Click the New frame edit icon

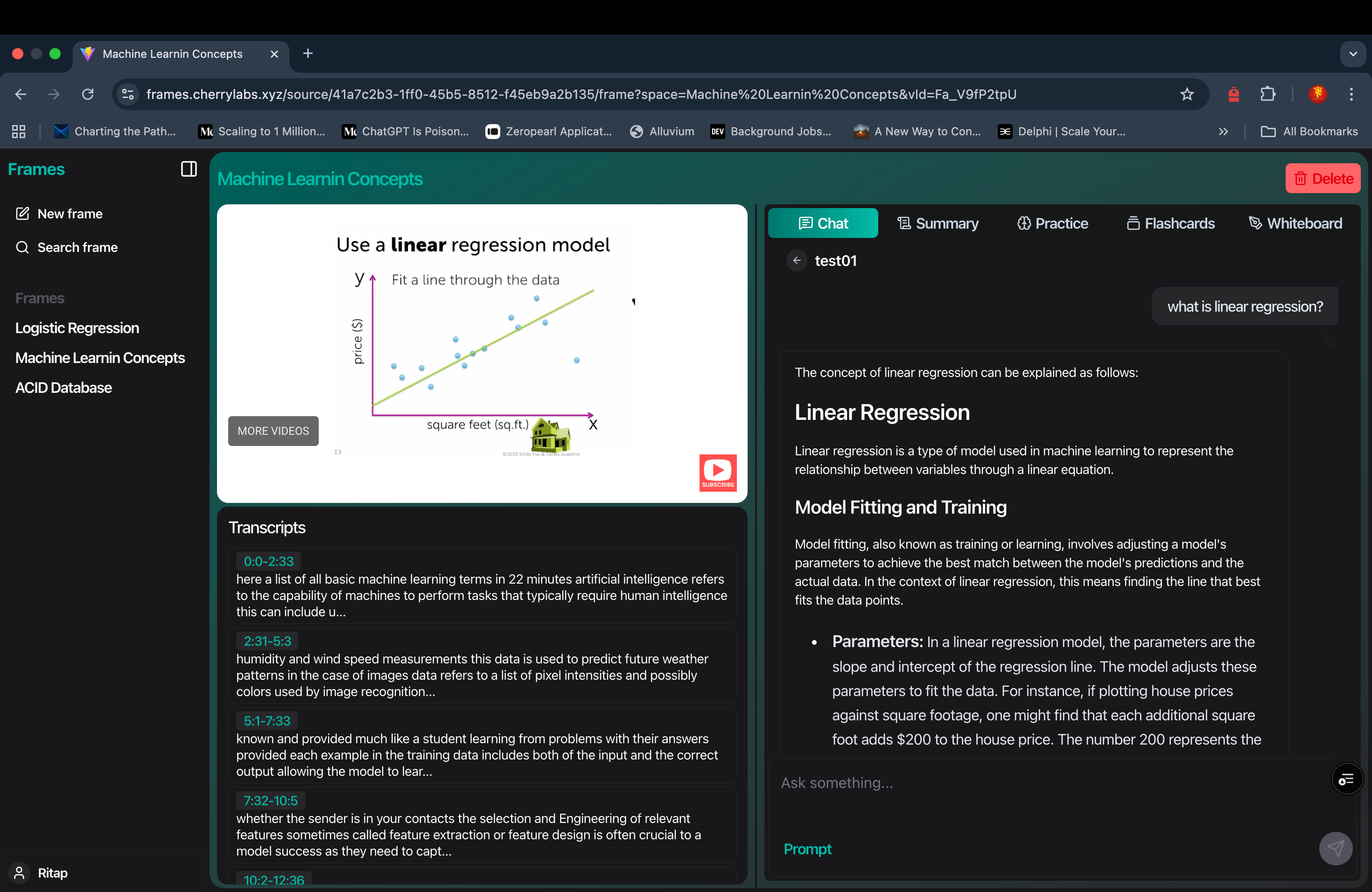22,214
